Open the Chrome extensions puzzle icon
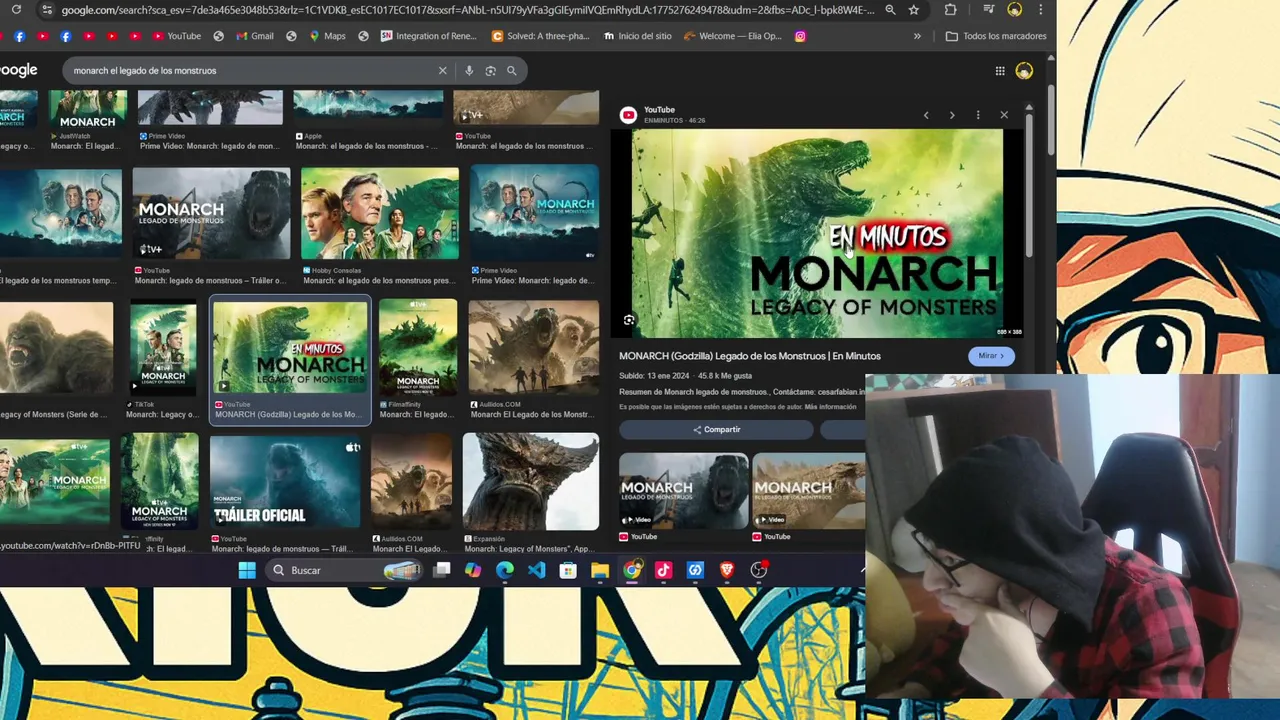 click(x=950, y=10)
